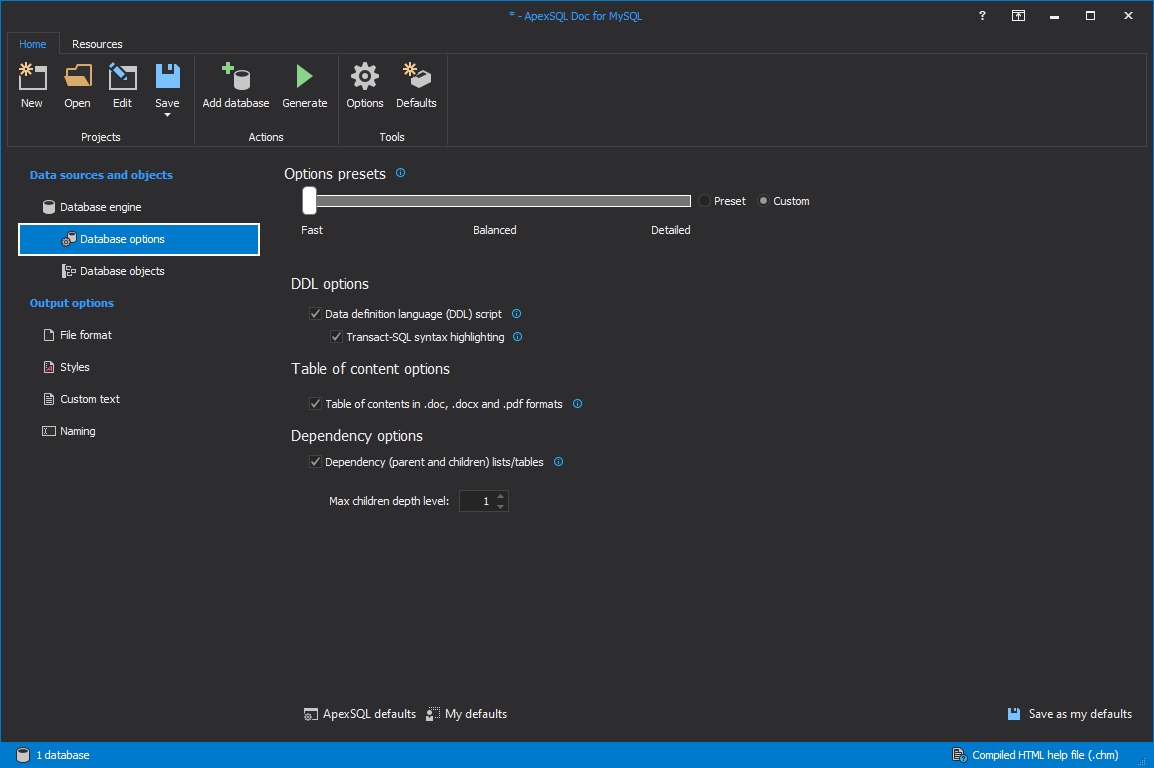Expand the Save dropdown arrow
1154x768 pixels.
pyautogui.click(x=167, y=115)
